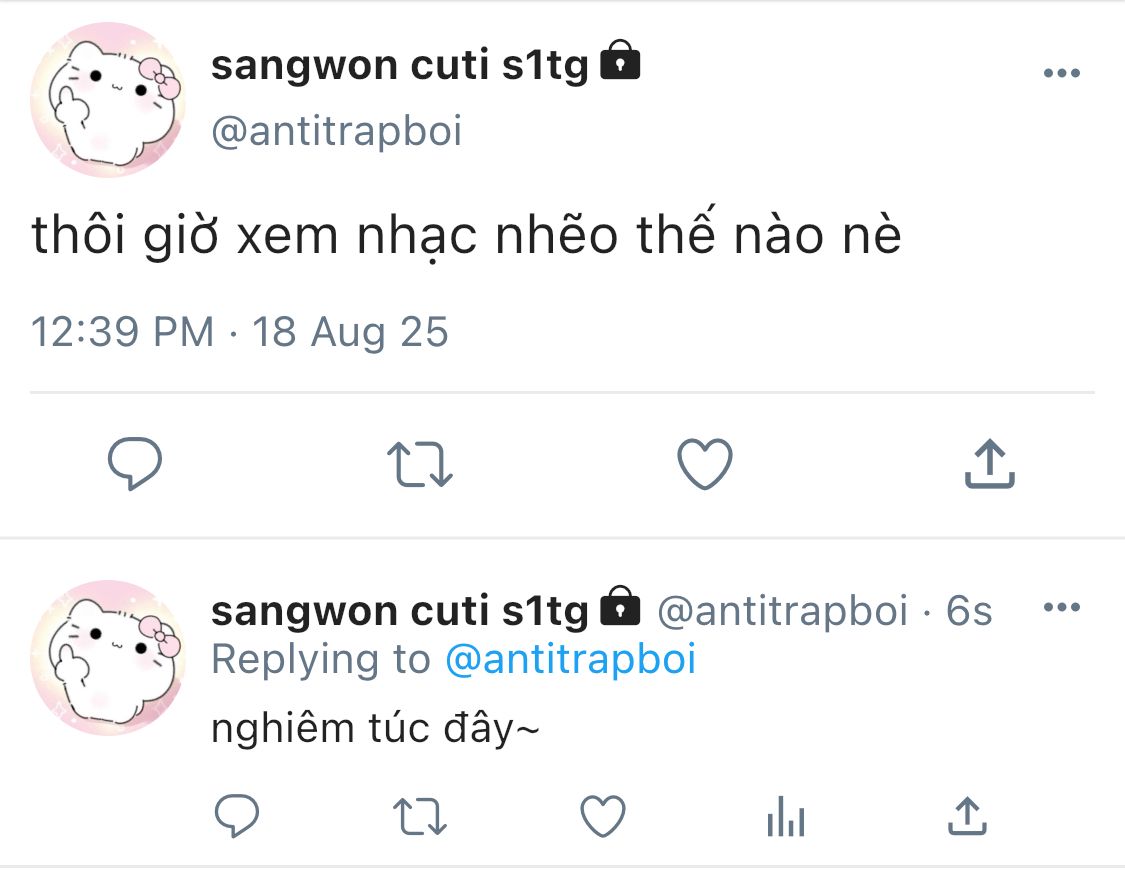Reply to the 'nghiêm túc đây~' tweet
This screenshot has width=1125, height=872.
point(238,817)
